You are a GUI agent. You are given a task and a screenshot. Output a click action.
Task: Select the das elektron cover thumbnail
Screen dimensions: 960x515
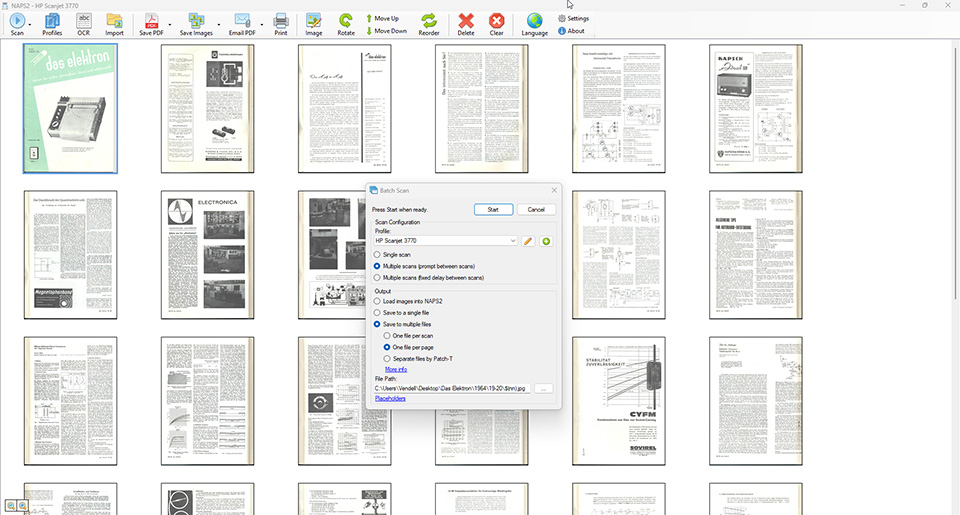pos(70,108)
